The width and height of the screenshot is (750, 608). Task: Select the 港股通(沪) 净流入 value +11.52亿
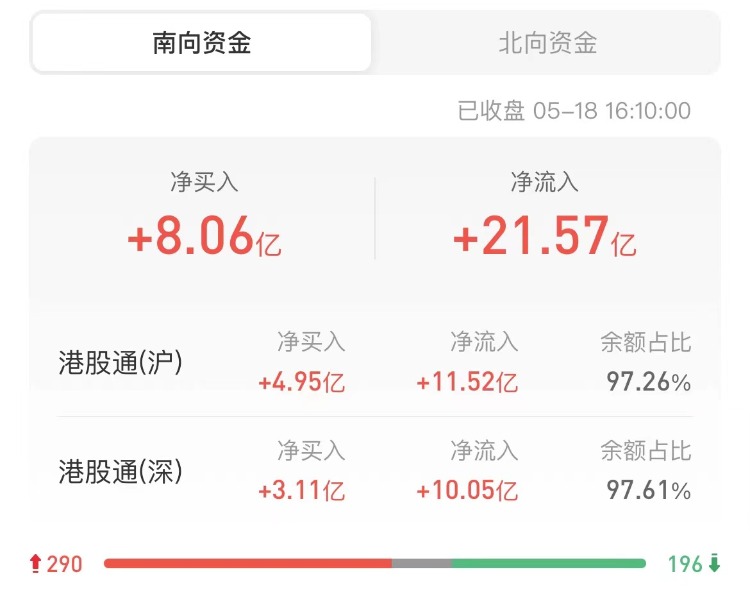pyautogui.click(x=467, y=382)
